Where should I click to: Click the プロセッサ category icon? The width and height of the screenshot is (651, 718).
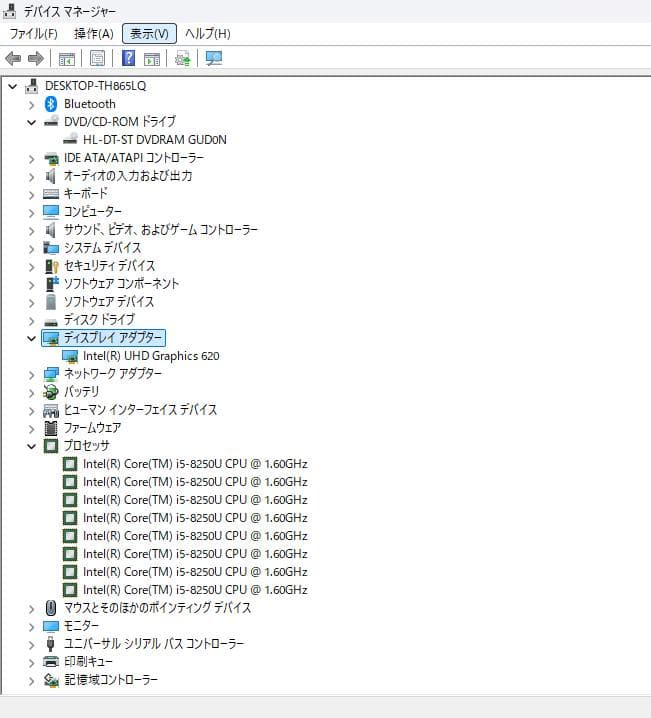click(x=51, y=446)
